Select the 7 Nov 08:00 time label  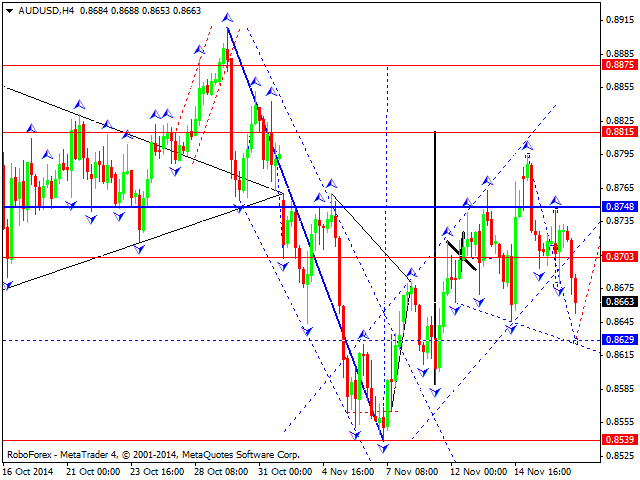(x=413, y=471)
